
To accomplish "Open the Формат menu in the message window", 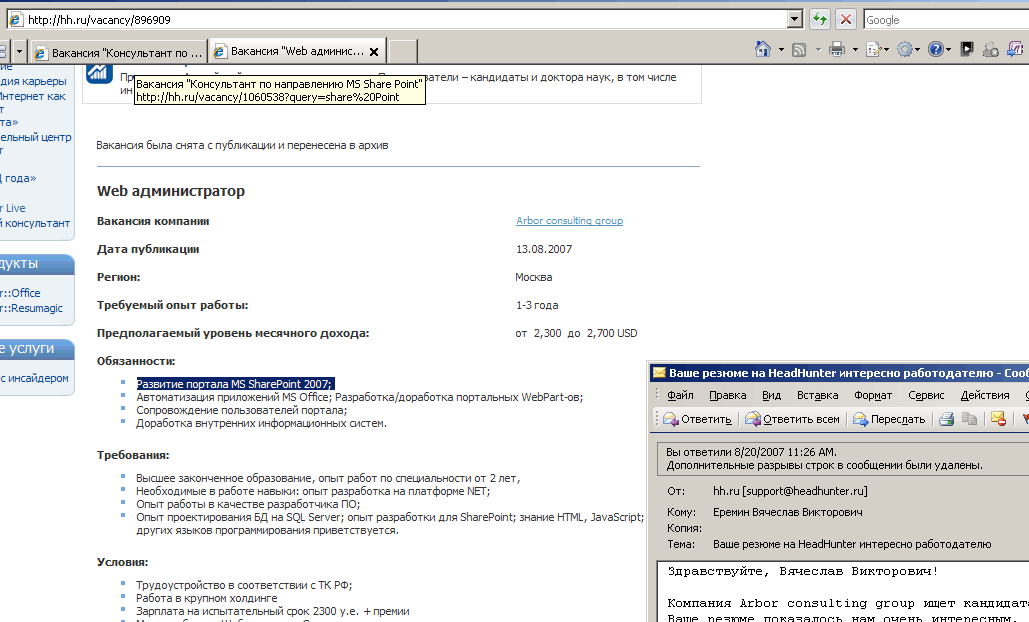I will pyautogui.click(x=873, y=395).
